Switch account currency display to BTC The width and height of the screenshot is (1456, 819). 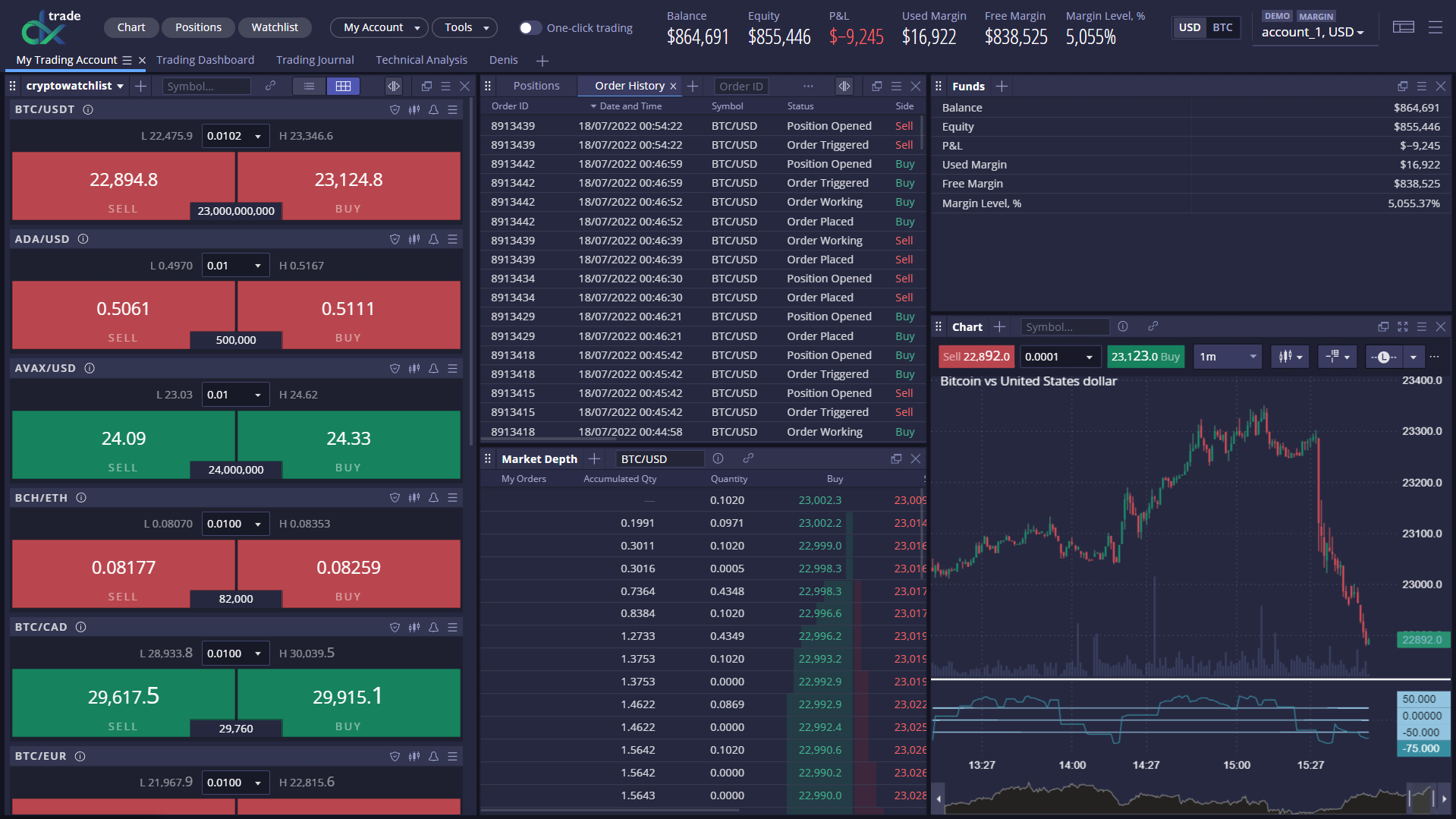click(x=1222, y=28)
